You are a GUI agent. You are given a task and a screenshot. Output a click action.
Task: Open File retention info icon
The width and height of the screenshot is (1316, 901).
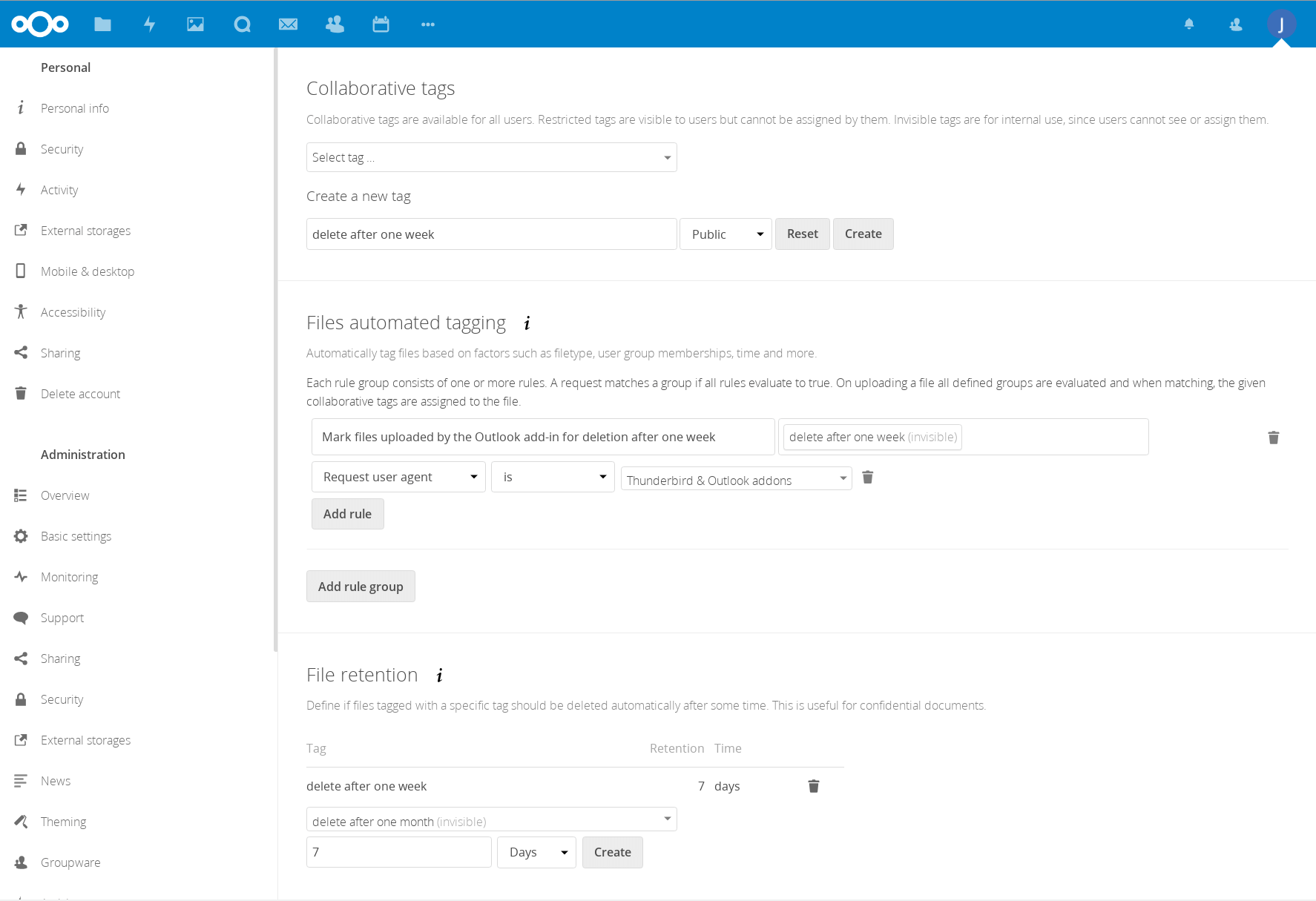tap(439, 676)
